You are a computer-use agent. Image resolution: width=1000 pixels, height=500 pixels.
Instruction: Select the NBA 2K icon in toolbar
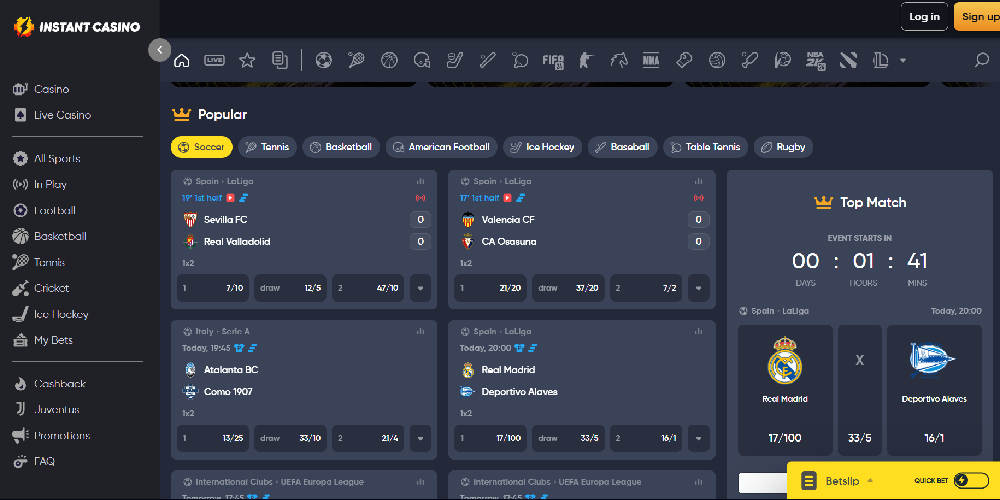(815, 60)
